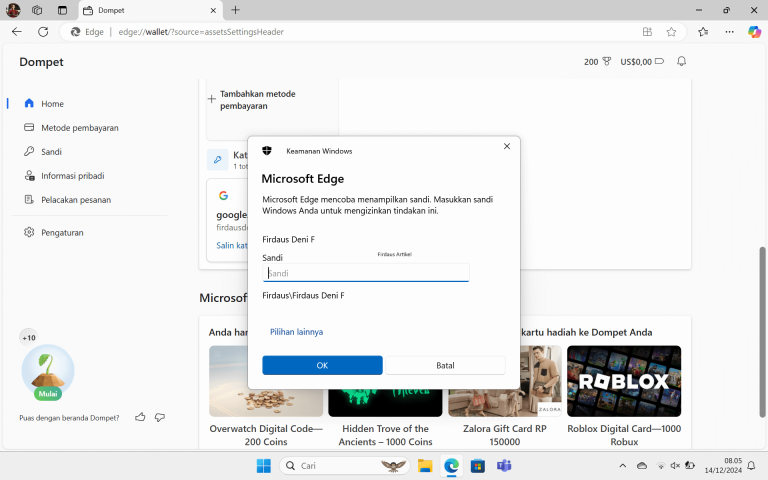Give thumbs up feedback for Dompet
768x480 pixels.
pyautogui.click(x=140, y=417)
